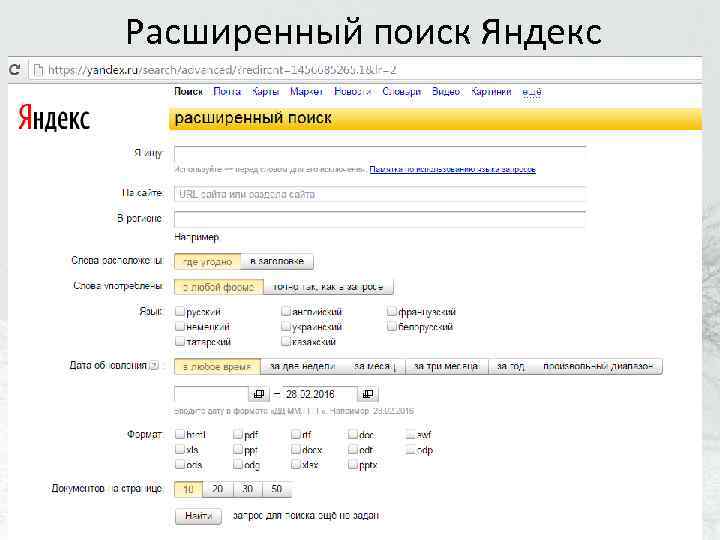The height and width of the screenshot is (540, 720).
Task: Click the help icon next to update date
Action: (x=154, y=366)
